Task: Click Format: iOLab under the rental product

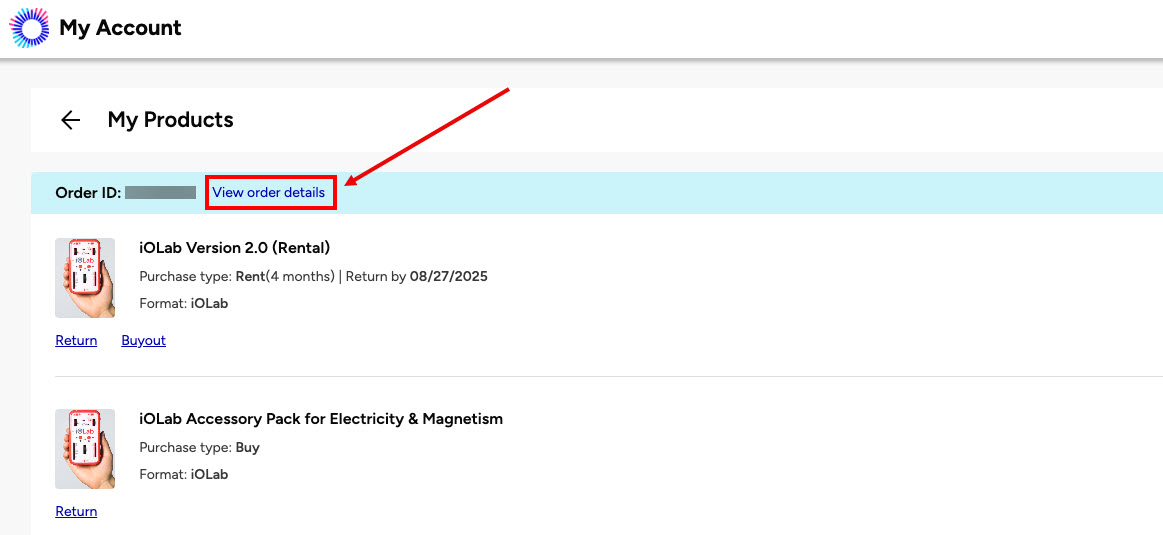Action: (184, 302)
